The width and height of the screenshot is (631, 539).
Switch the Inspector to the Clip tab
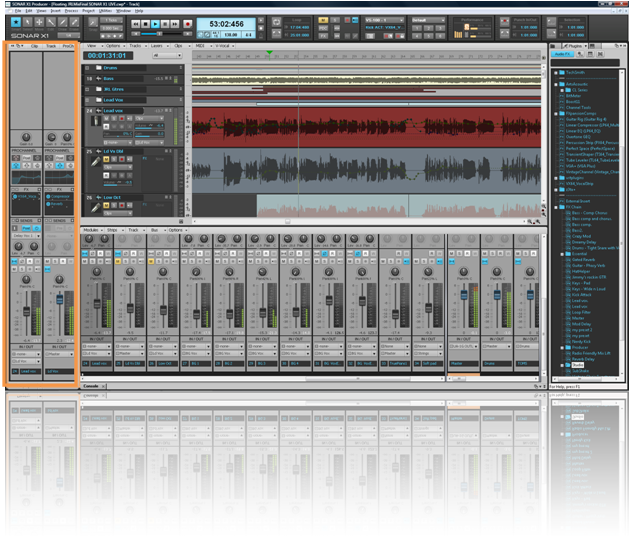(x=35, y=46)
